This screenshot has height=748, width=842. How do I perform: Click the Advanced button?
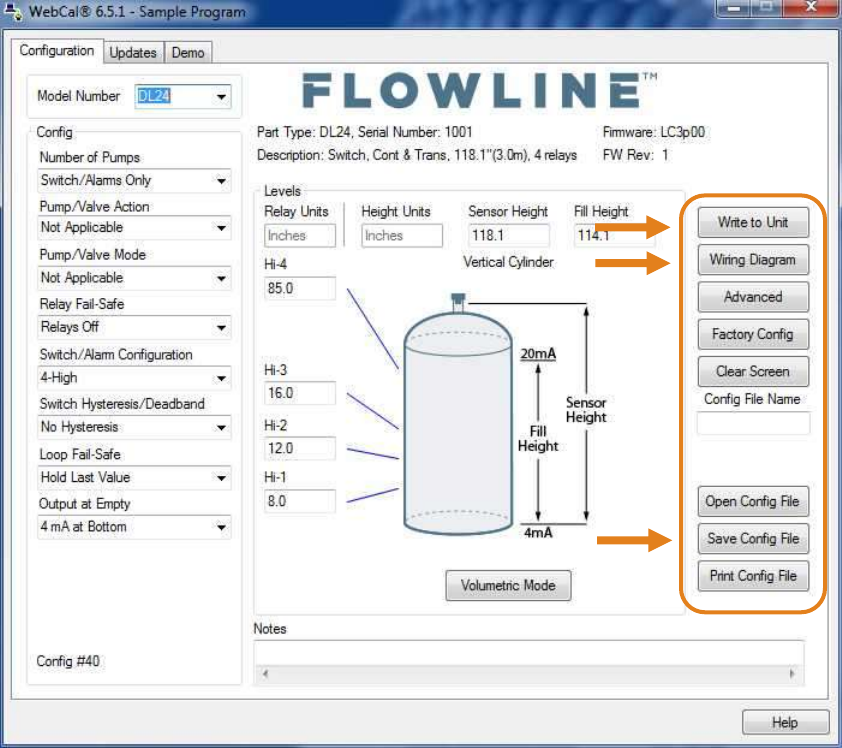pos(753,297)
